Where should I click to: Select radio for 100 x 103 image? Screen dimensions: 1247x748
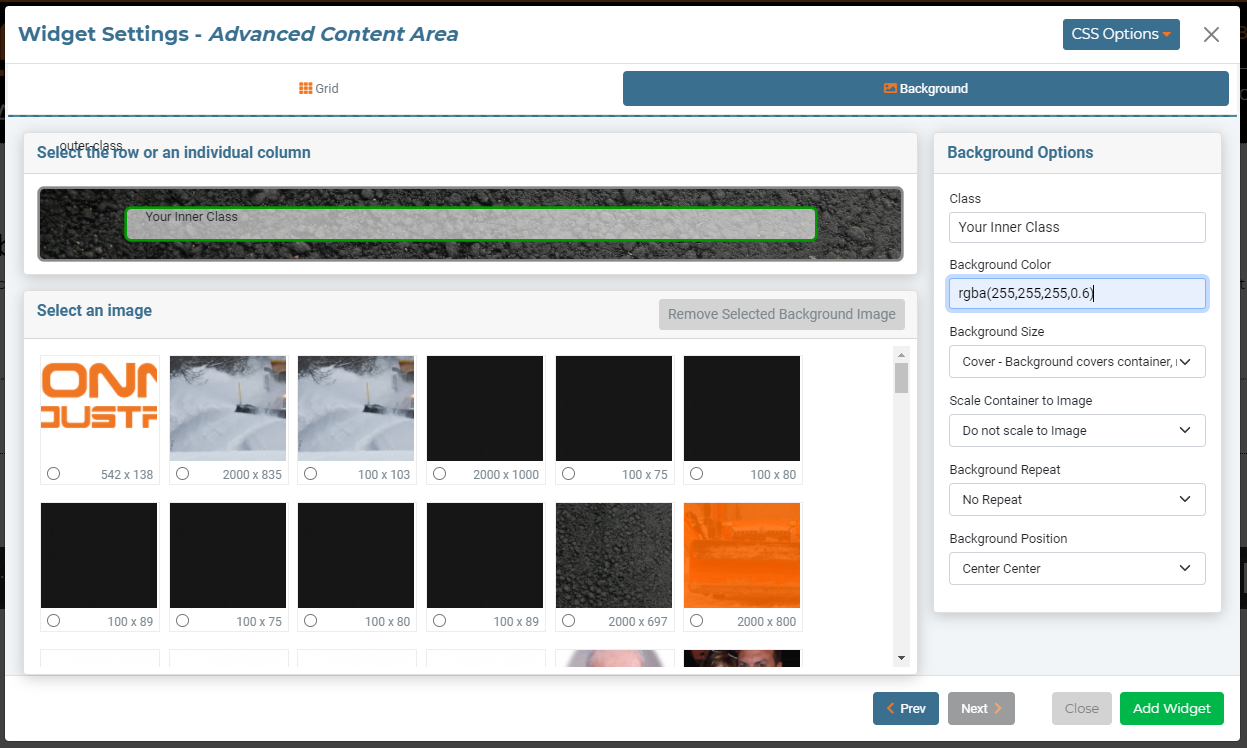(x=310, y=474)
